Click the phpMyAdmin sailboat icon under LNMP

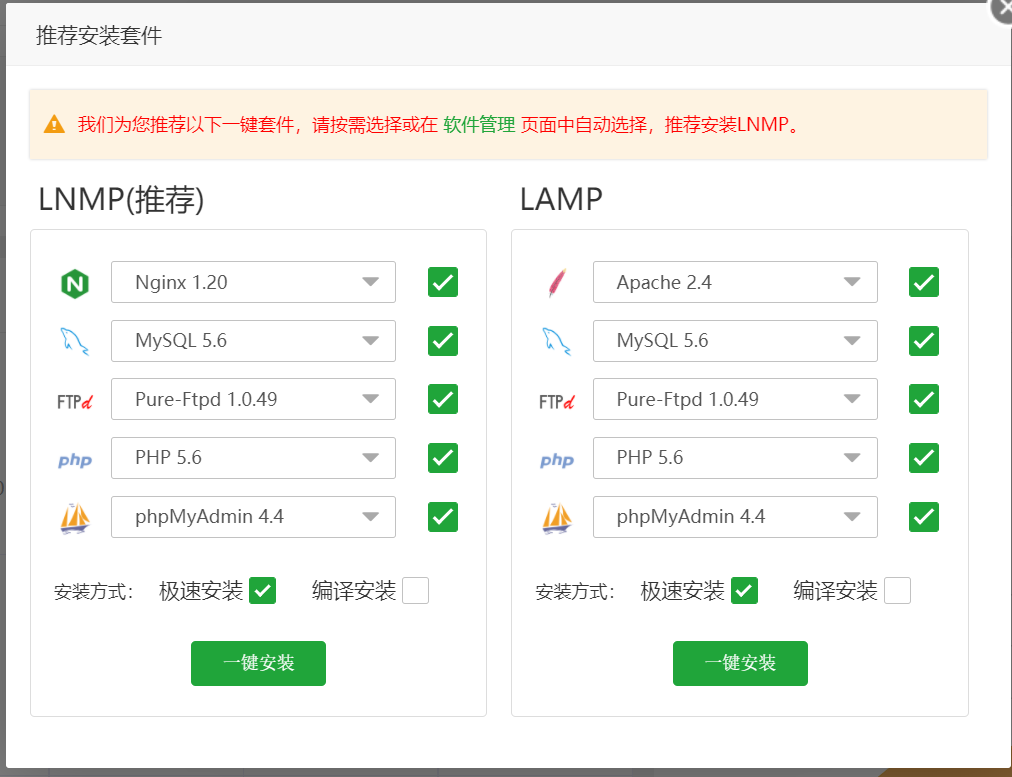click(x=75, y=517)
